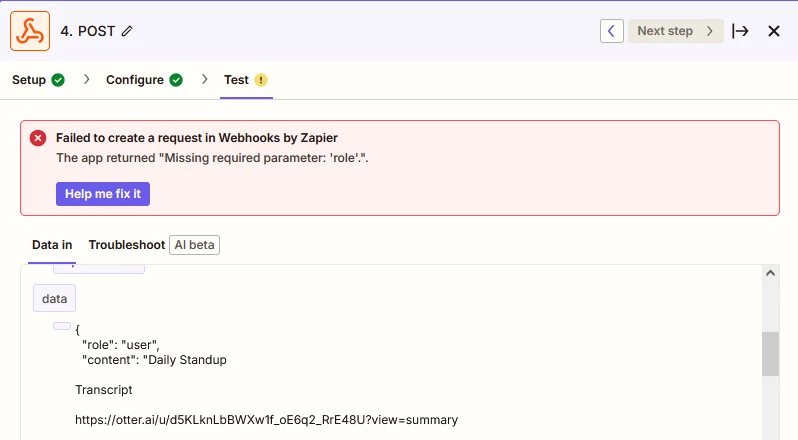798x440 pixels.
Task: Click the data panel scrollbar thumb
Action: pos(771,354)
